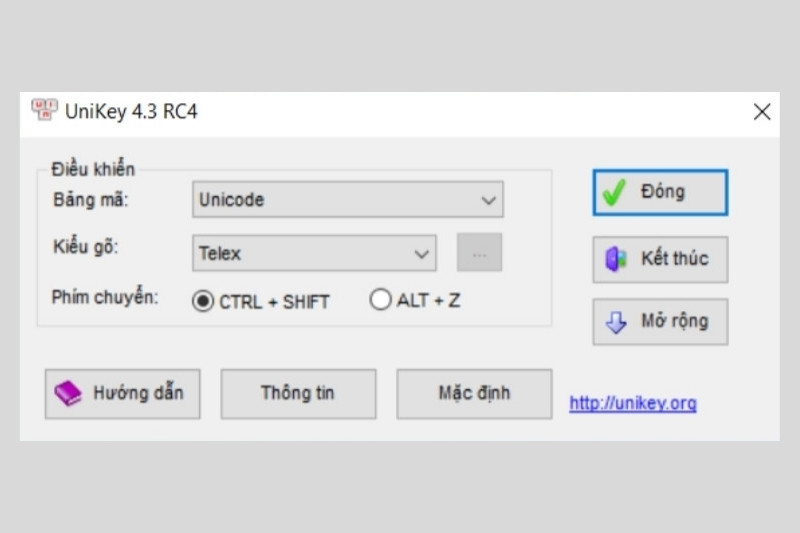Screen dimensions: 800x533
Task: Click the blue down-arrow icon beside Mở rộng
Action: pos(616,322)
